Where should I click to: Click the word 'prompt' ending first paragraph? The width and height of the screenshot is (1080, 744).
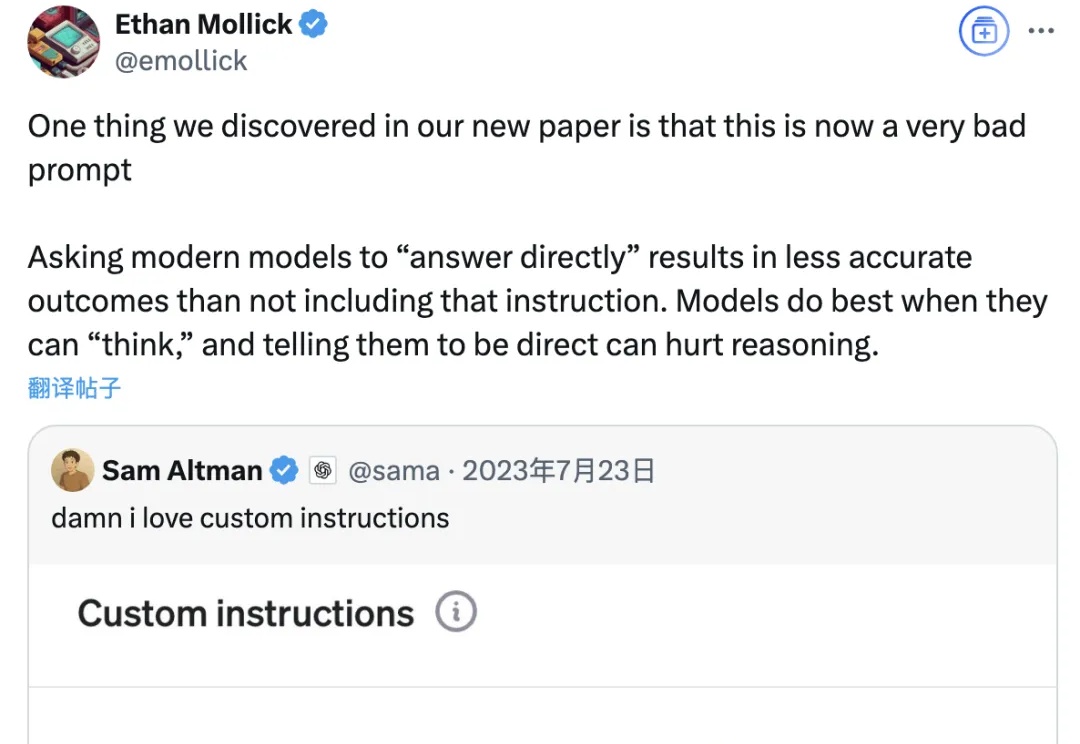coord(79,170)
